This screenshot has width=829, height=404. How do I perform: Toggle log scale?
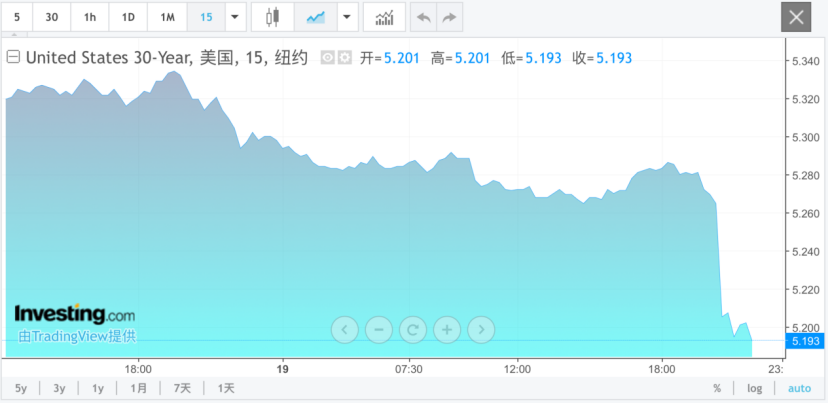(754, 389)
